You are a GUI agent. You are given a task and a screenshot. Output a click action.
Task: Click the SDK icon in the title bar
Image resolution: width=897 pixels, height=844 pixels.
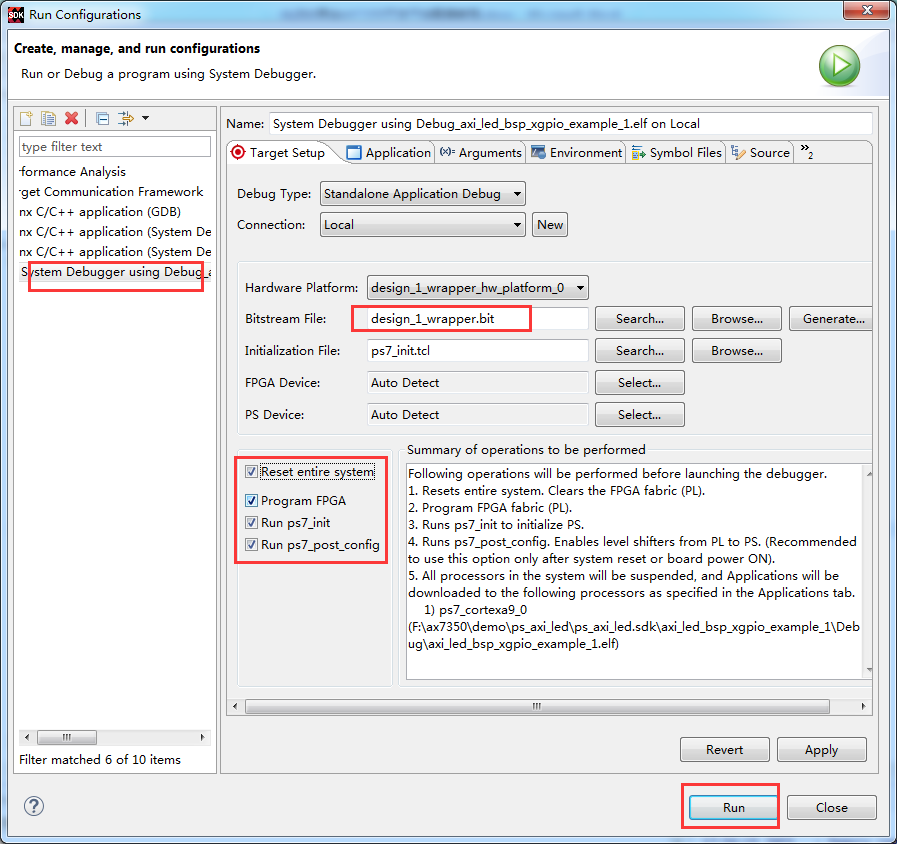15,14
